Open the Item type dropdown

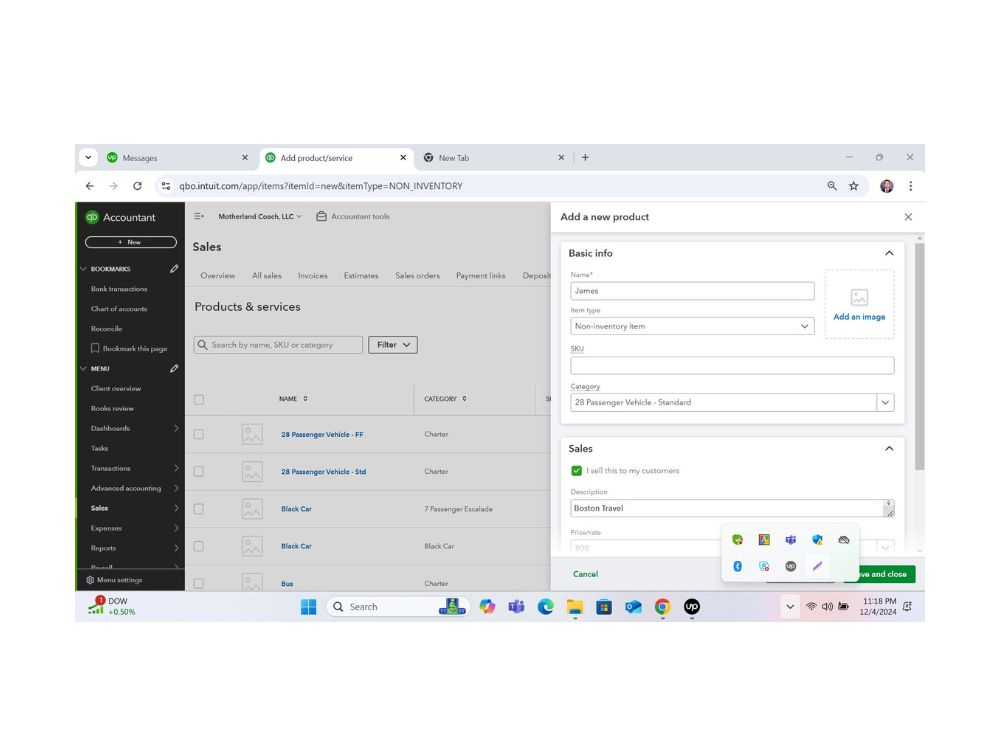tap(692, 326)
